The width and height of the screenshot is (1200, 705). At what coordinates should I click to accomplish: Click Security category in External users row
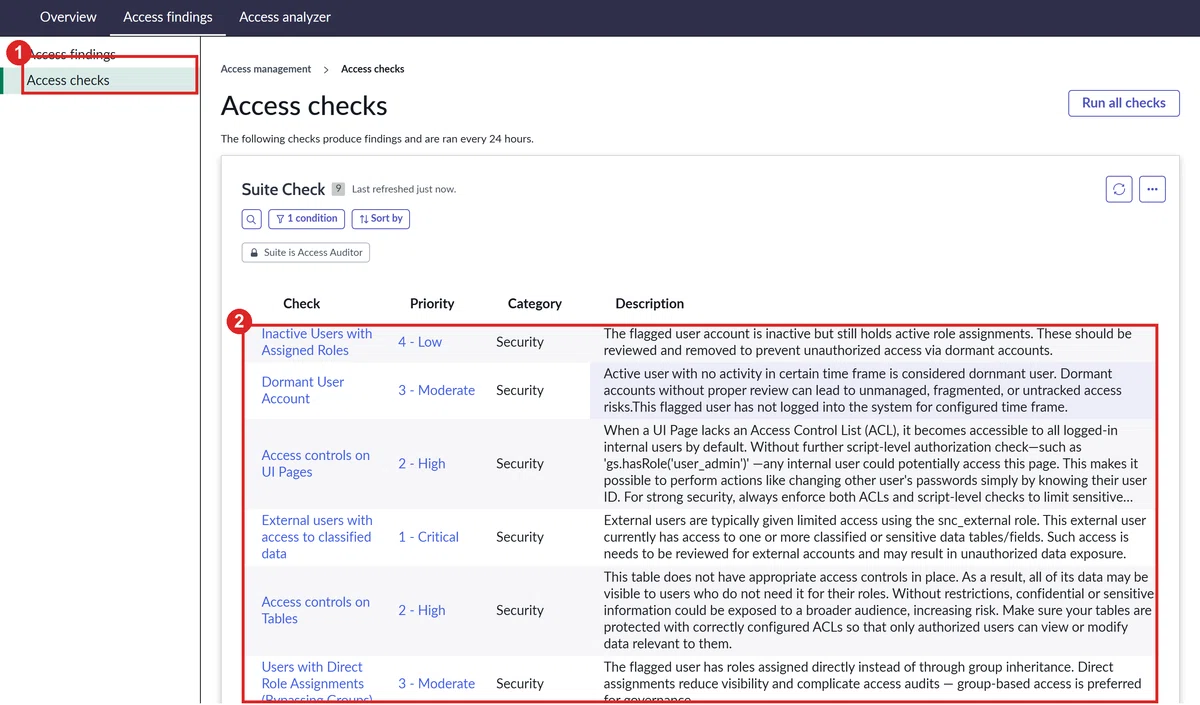pyautogui.click(x=520, y=537)
